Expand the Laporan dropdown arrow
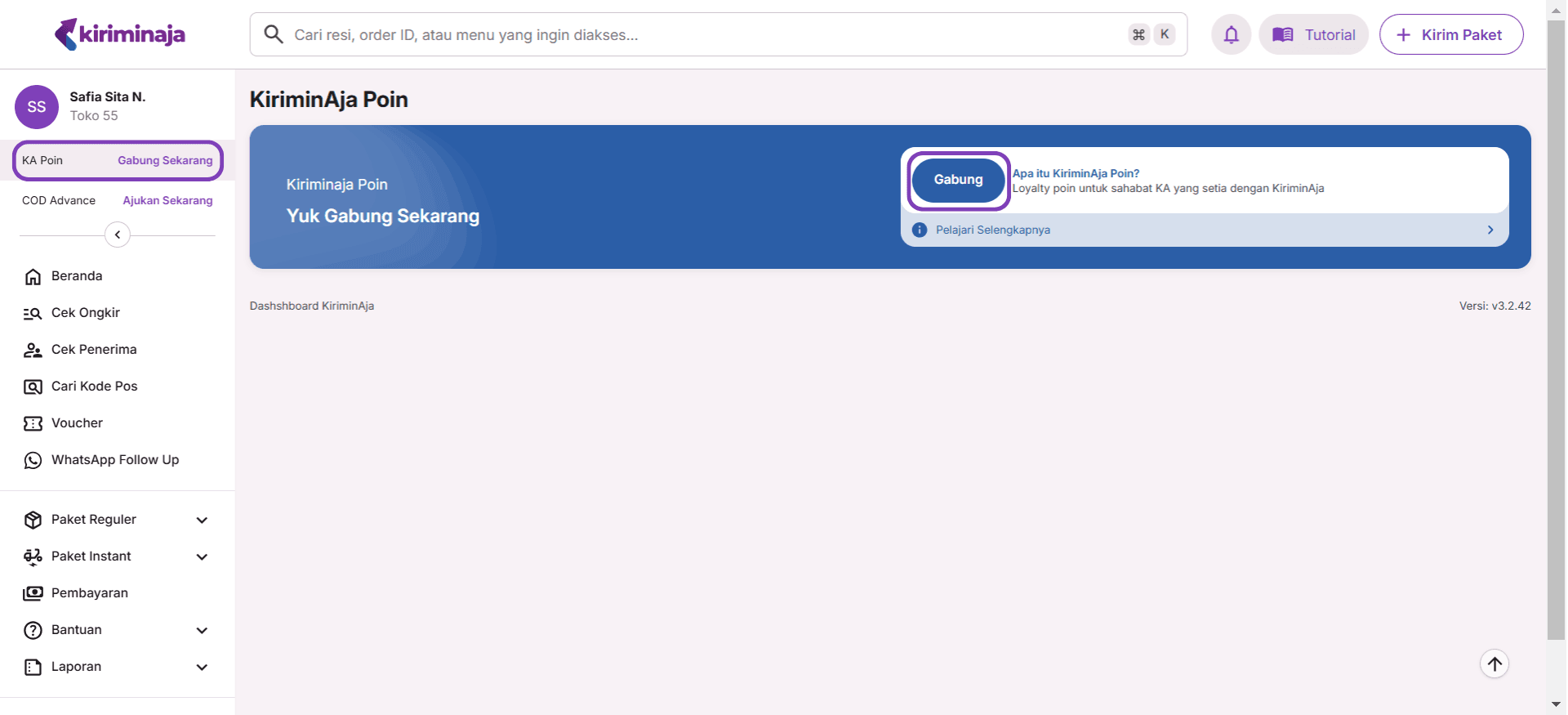 tap(202, 667)
